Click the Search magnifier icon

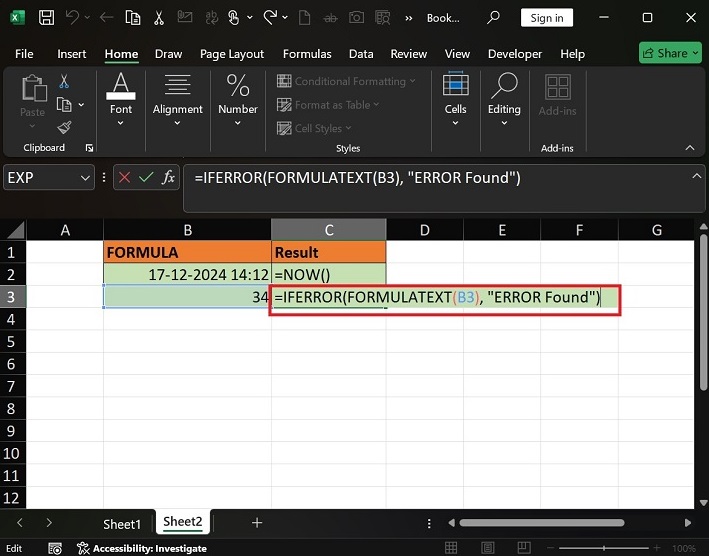pos(493,18)
